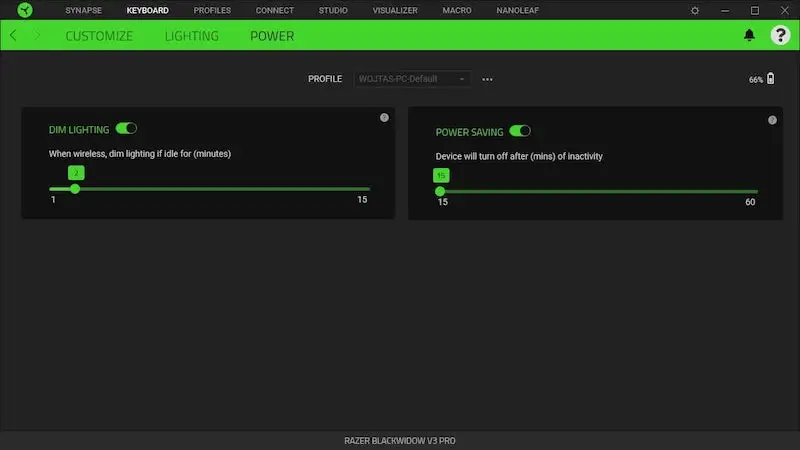Show the Power Saving info tooltip icon

pyautogui.click(x=772, y=120)
